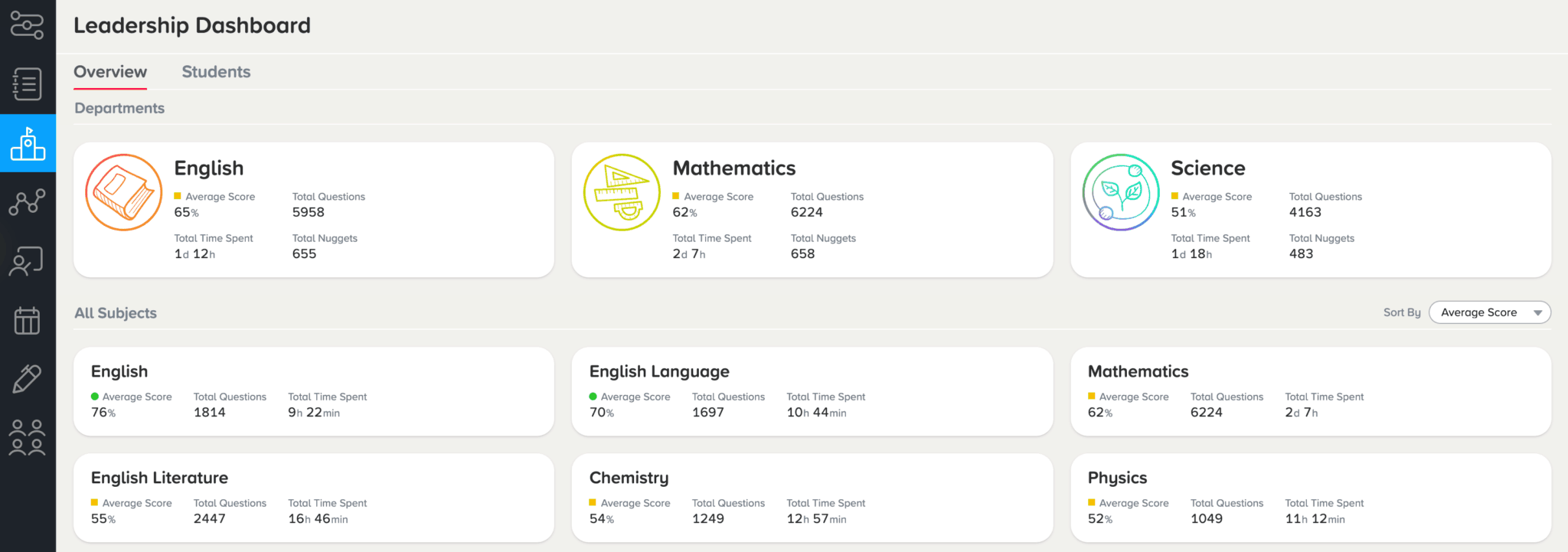Open the student groups sidebar icon
The height and width of the screenshot is (552, 1568).
coord(27,438)
